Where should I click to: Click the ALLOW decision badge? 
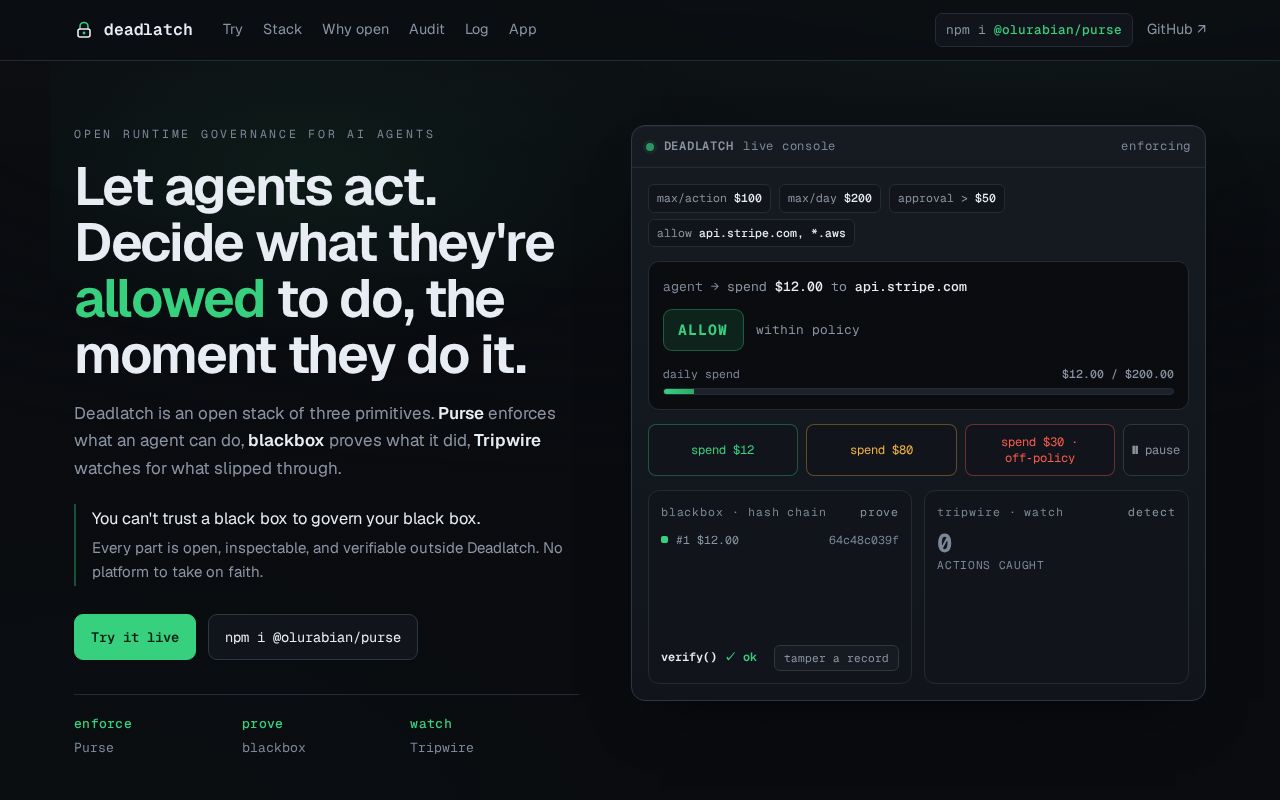click(x=703, y=330)
